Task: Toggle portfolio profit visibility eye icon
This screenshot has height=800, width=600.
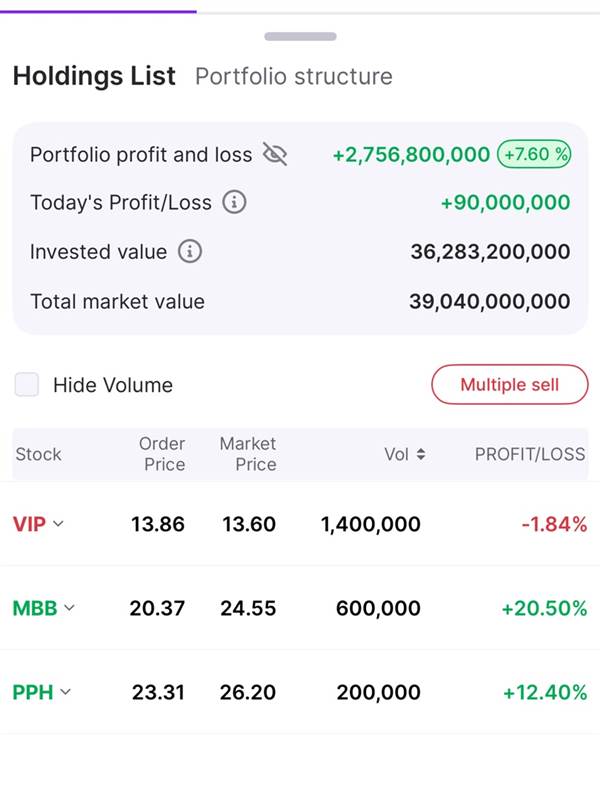Action: click(274, 154)
